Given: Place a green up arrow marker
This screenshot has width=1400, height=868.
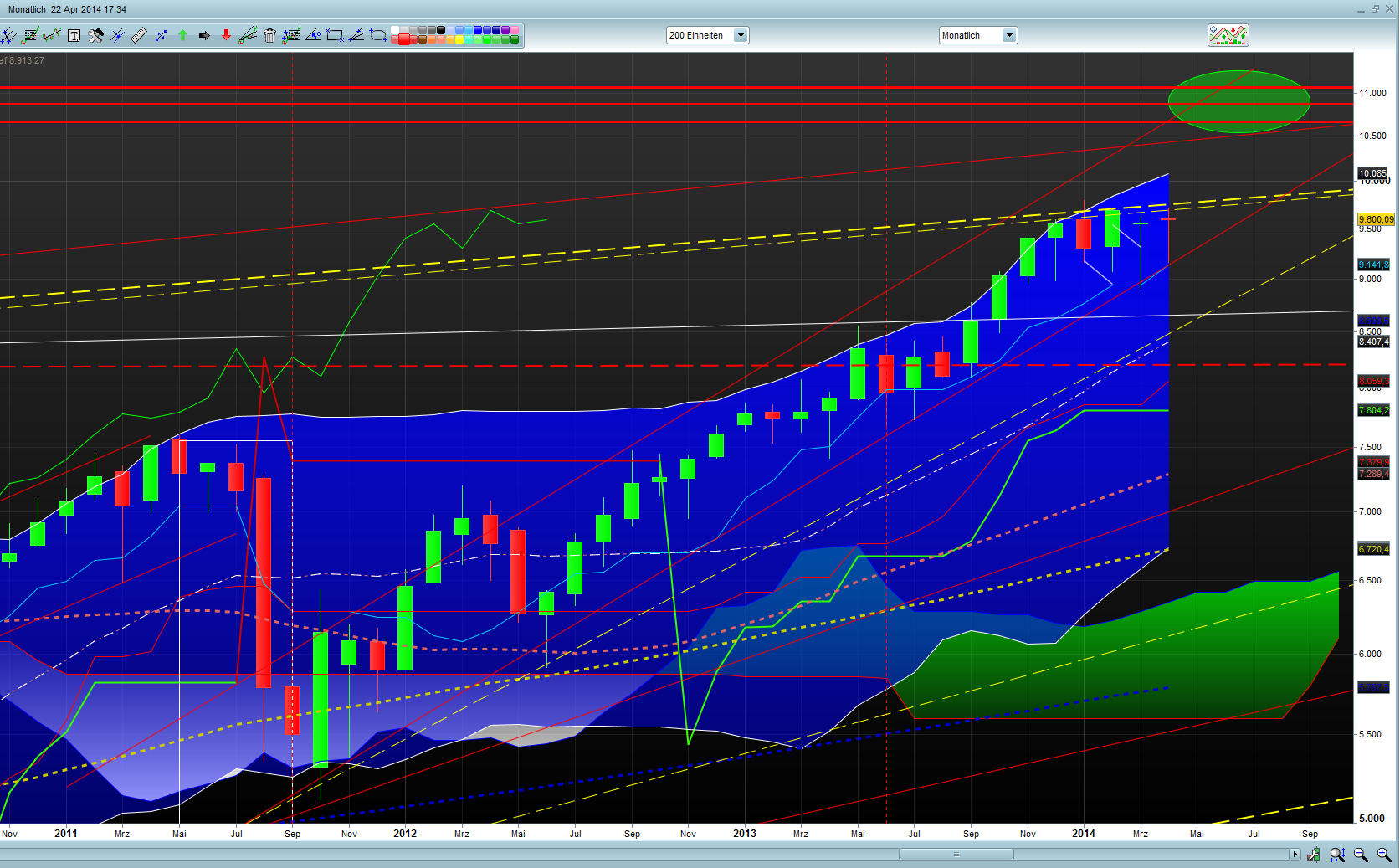Looking at the screenshot, I should click(182, 35).
